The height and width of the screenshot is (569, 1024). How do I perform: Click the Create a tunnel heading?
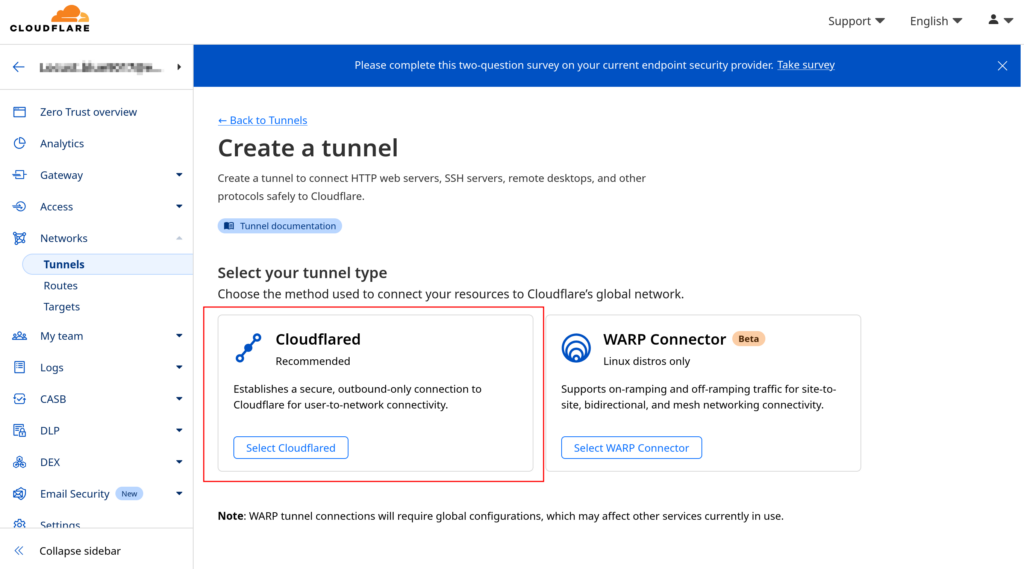pyautogui.click(x=308, y=148)
